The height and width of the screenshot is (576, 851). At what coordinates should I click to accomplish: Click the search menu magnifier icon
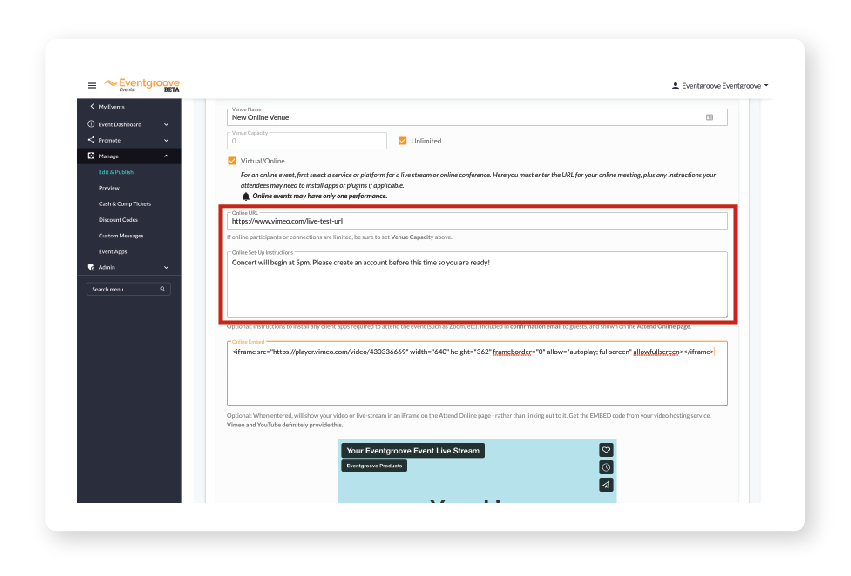pos(162,289)
